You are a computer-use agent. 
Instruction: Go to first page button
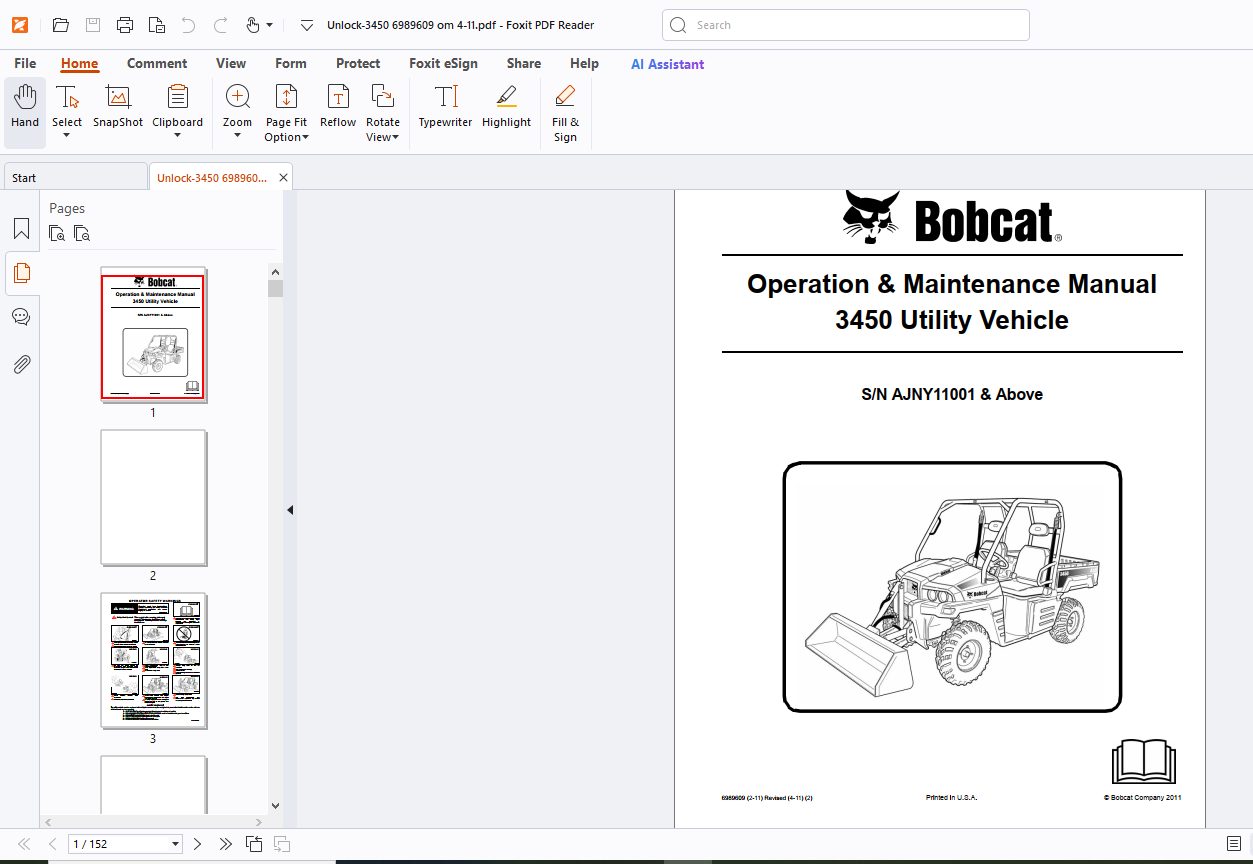pos(24,844)
